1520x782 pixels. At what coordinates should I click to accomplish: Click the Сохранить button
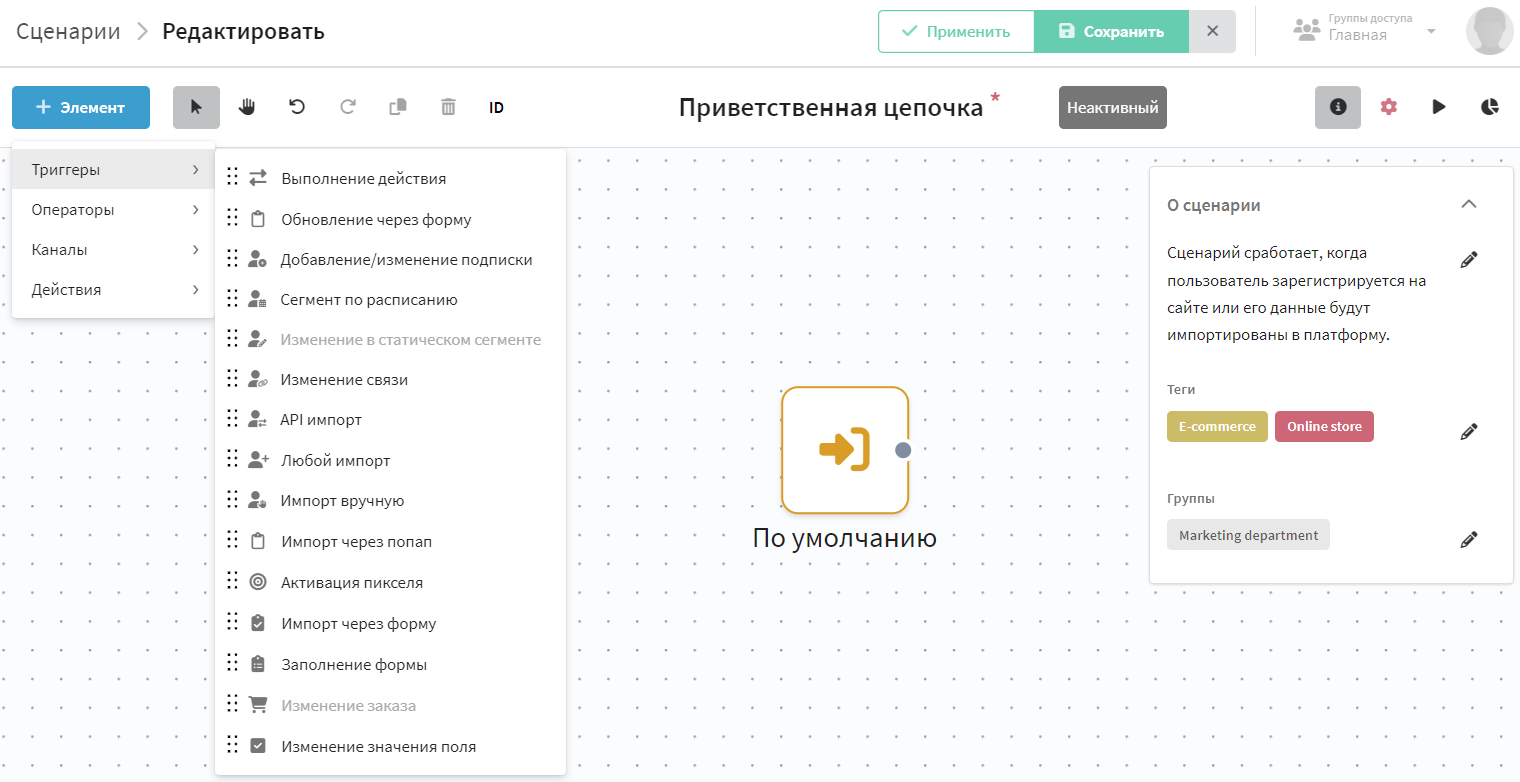[x=1111, y=31]
